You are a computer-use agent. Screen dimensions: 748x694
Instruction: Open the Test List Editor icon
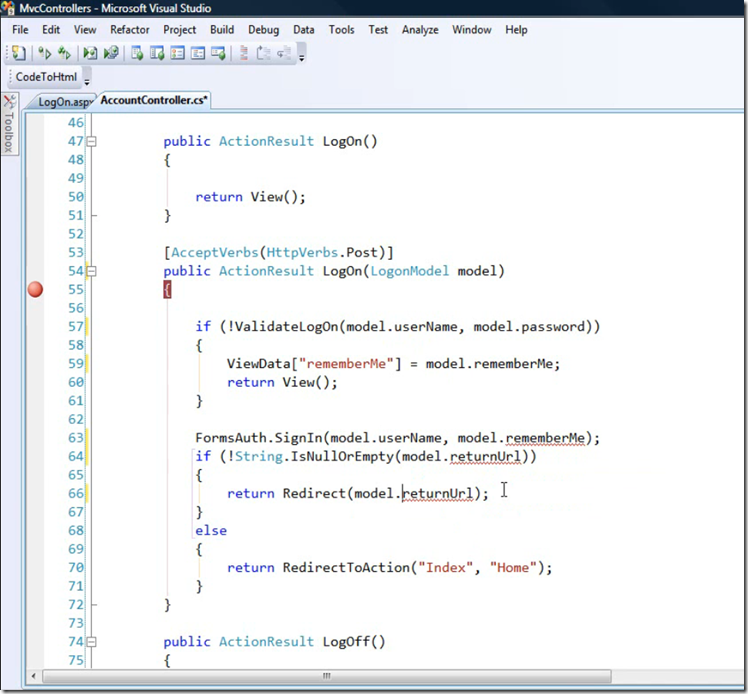coord(157,53)
